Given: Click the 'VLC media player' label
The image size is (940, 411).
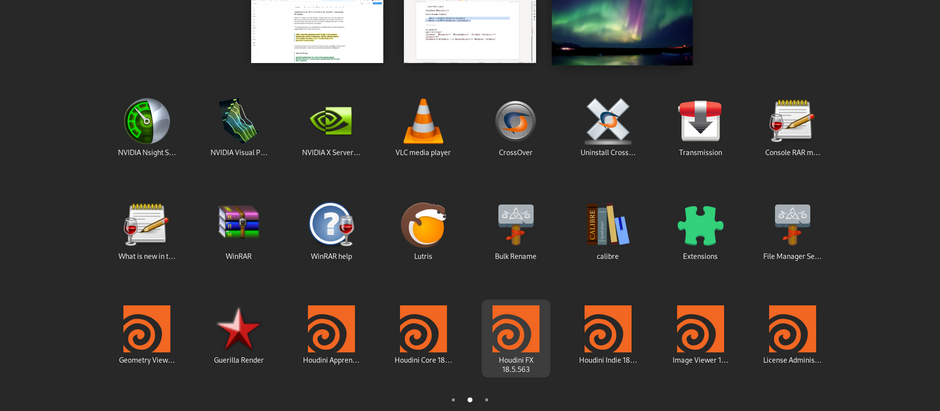Looking at the screenshot, I should [x=423, y=153].
